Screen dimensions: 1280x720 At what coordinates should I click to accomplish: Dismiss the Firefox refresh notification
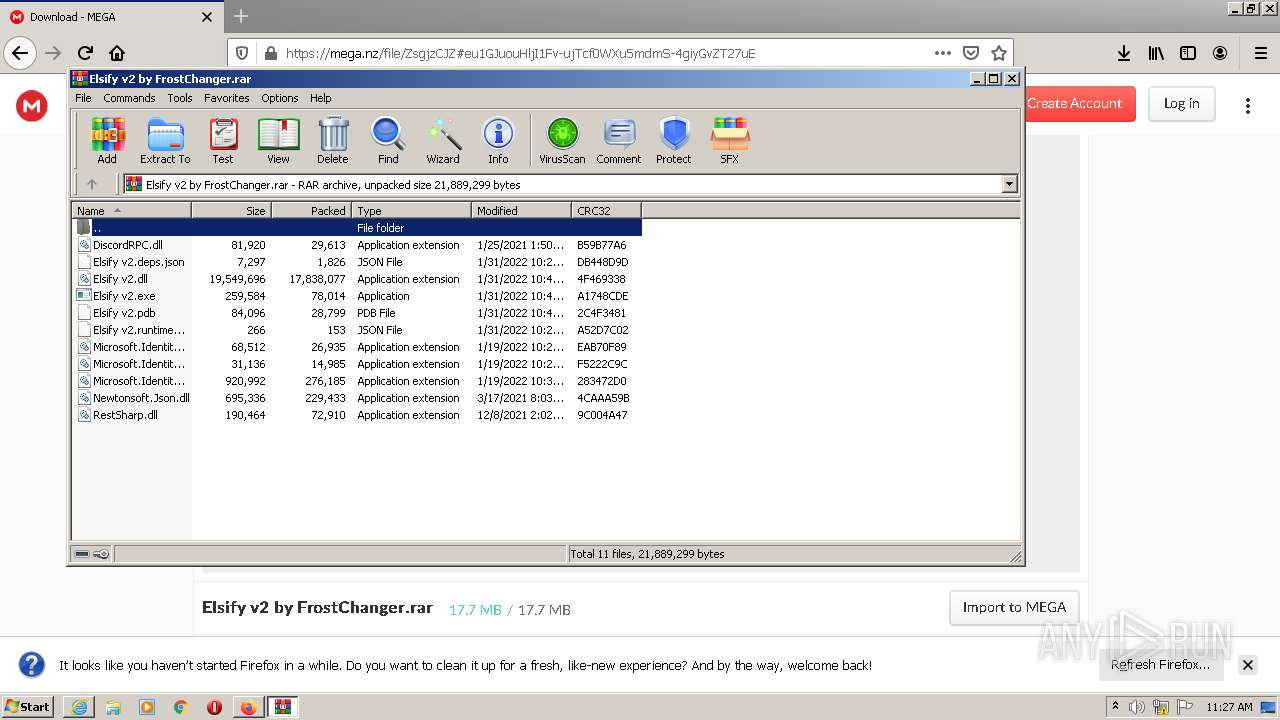[1247, 665]
